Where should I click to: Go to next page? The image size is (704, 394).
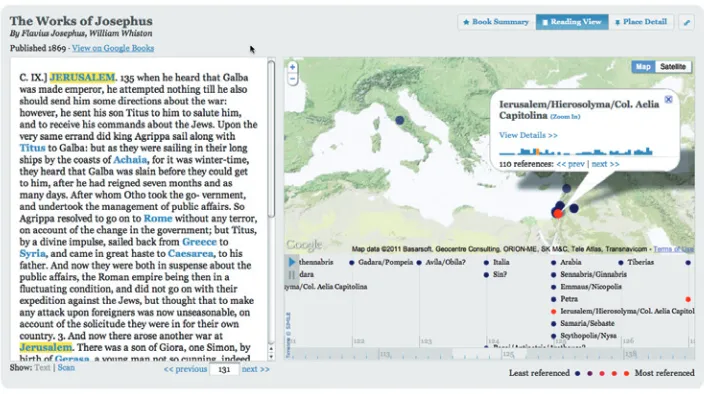255,369
